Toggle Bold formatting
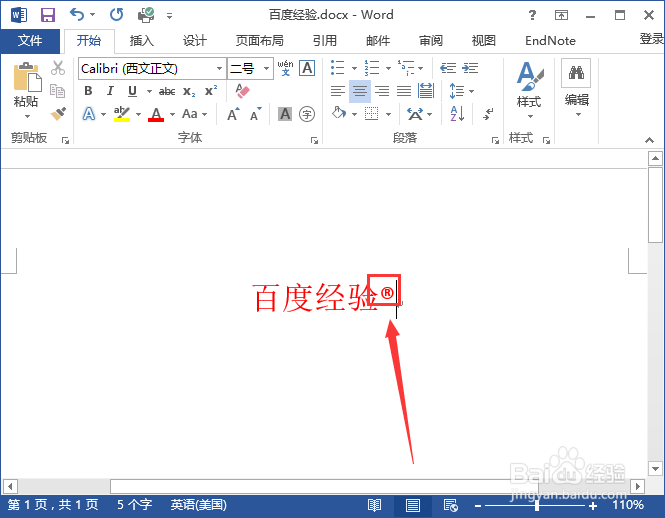The image size is (665, 518). pos(88,91)
